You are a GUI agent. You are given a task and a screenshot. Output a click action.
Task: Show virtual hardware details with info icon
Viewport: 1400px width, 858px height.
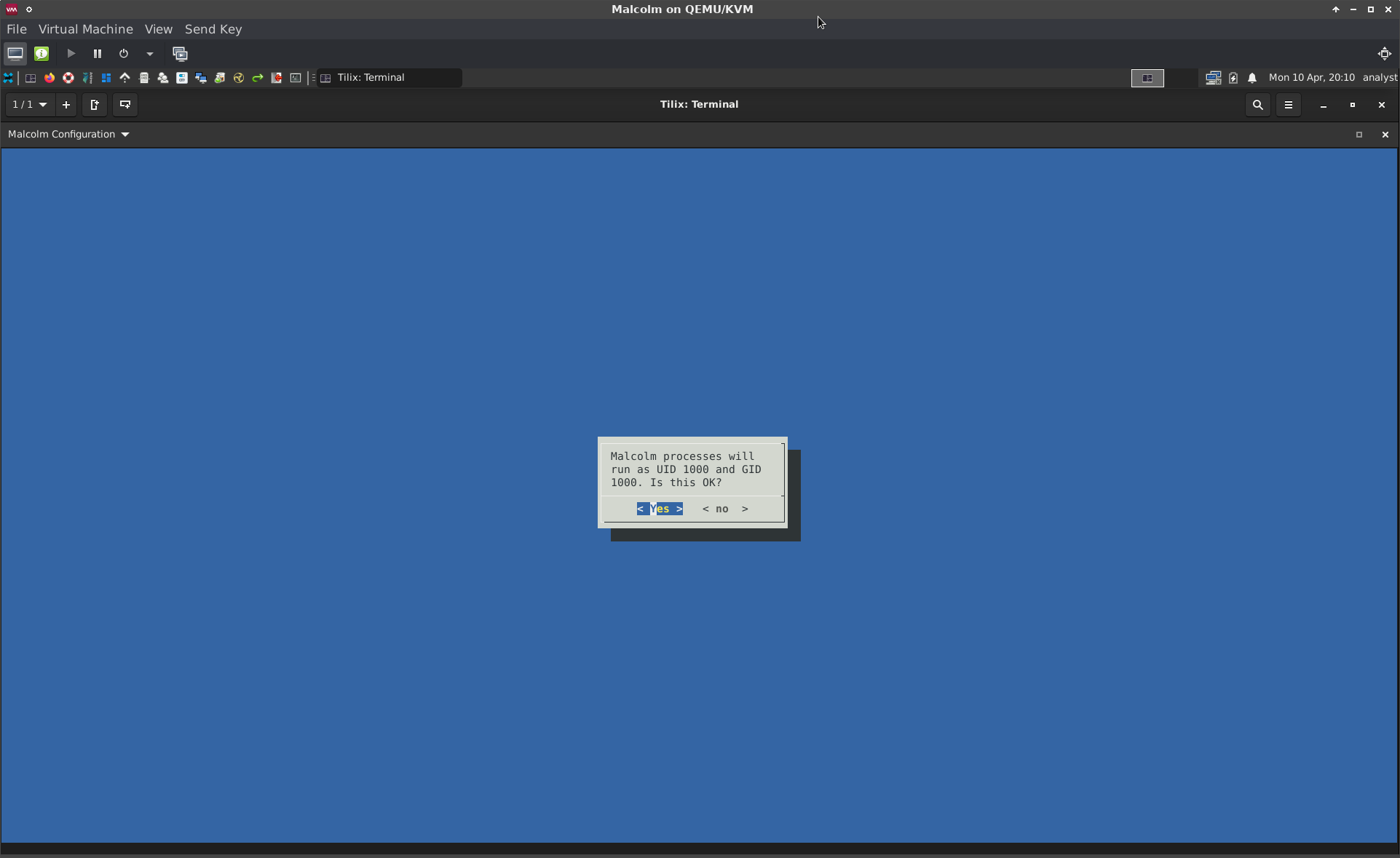tap(41, 54)
